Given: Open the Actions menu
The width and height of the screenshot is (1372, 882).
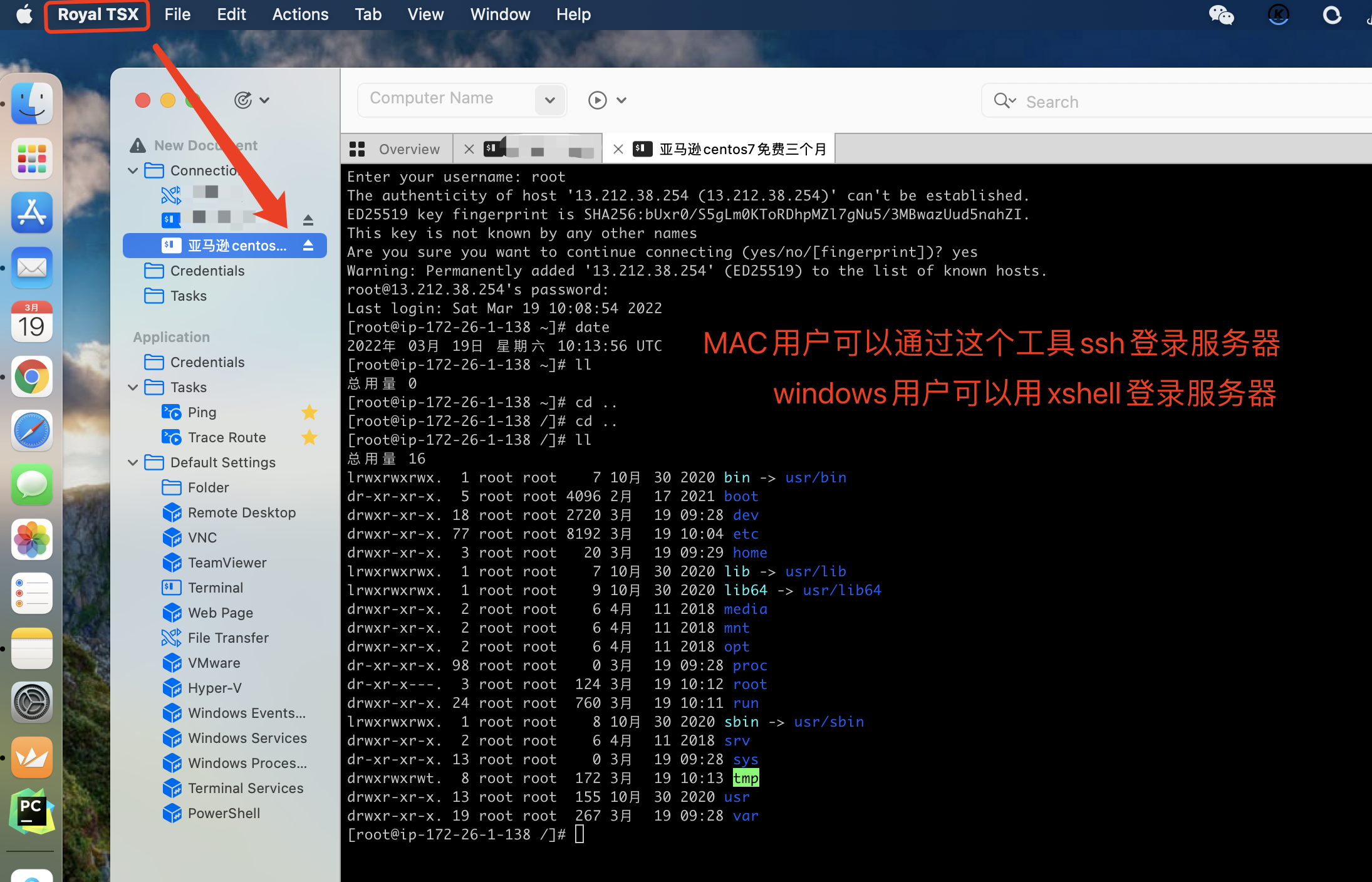Looking at the screenshot, I should (299, 14).
